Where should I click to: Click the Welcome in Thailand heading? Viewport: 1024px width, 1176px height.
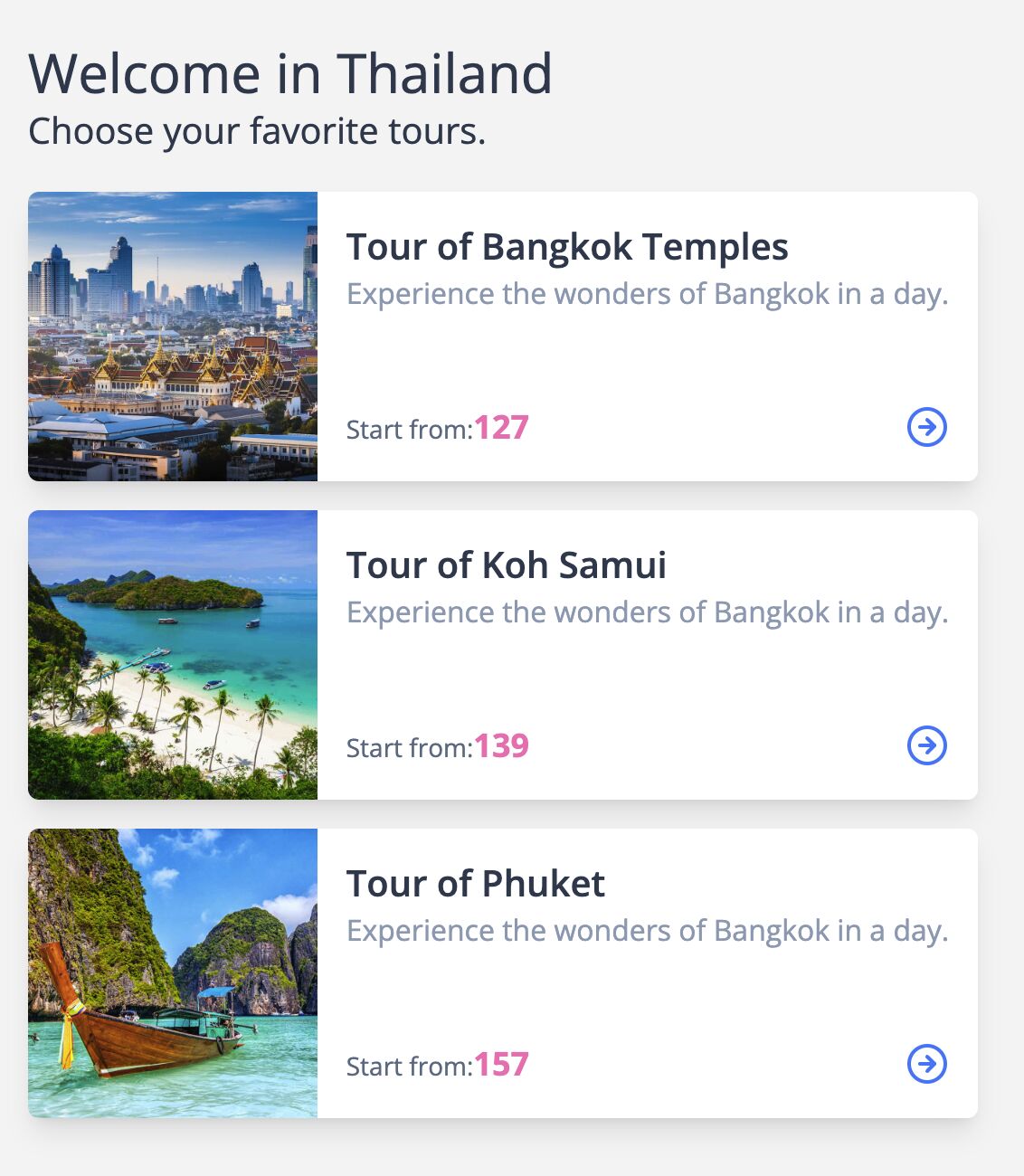click(x=290, y=73)
